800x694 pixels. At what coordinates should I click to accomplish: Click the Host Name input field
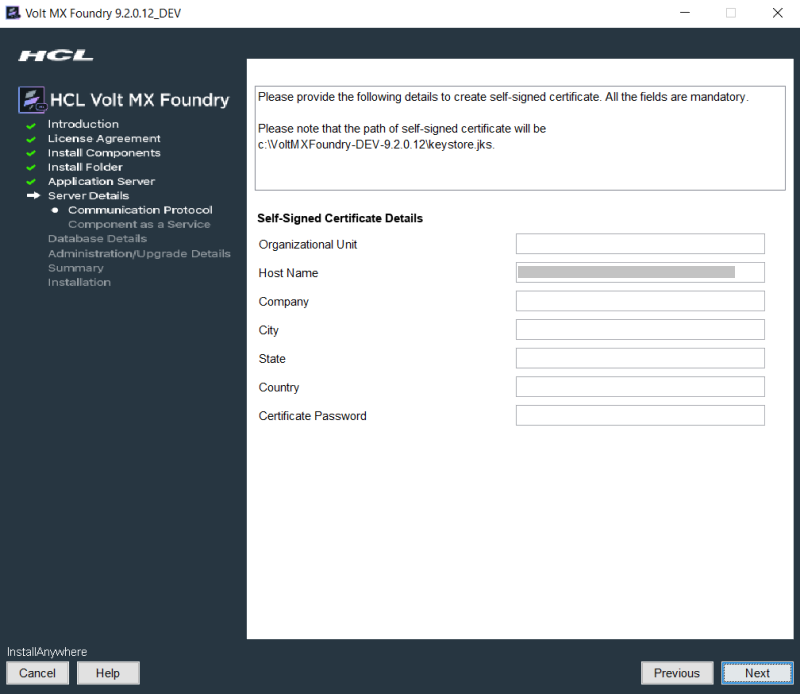coord(640,273)
